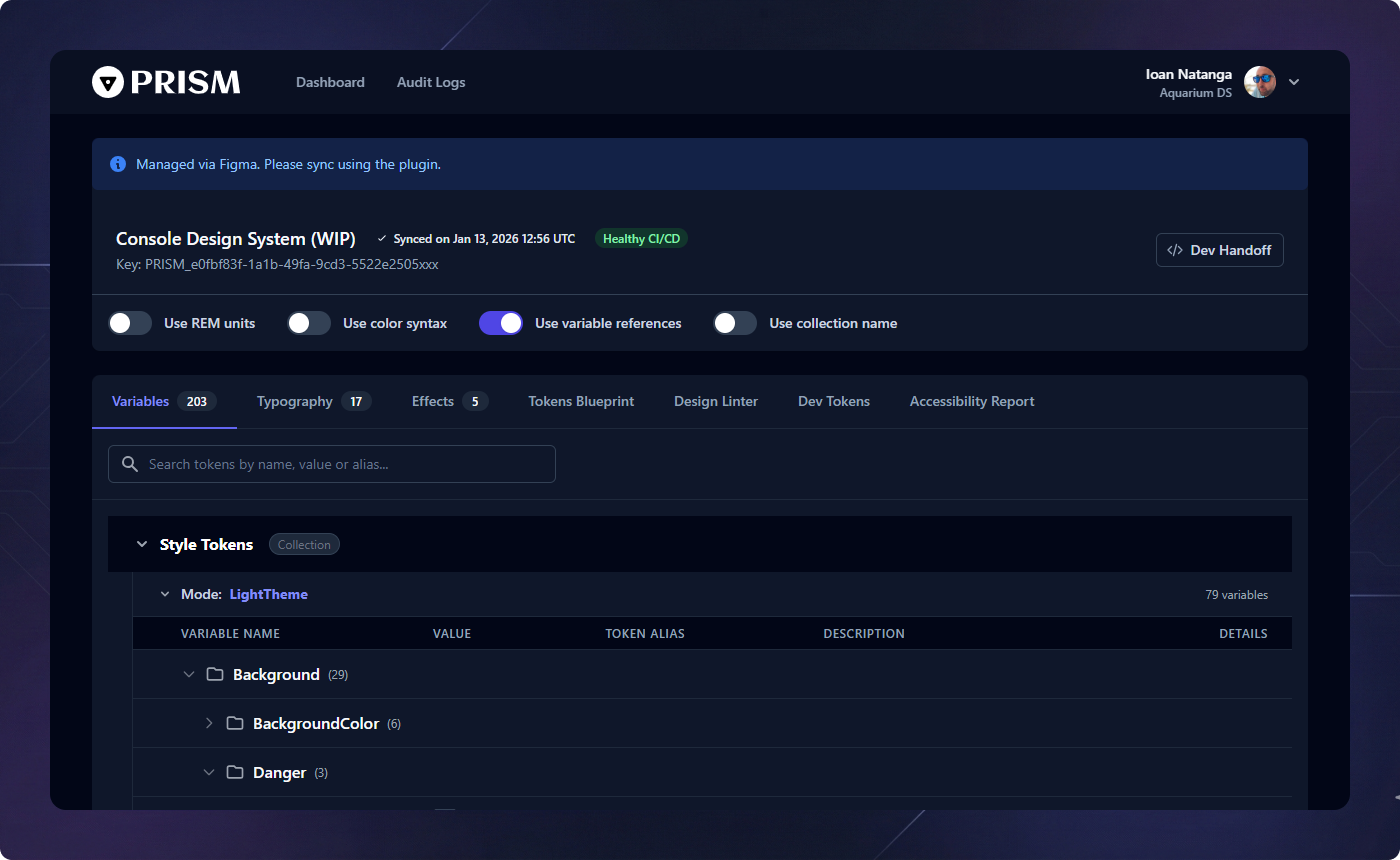1400x860 pixels.
Task: Disable Use variable references
Action: click(x=500, y=323)
